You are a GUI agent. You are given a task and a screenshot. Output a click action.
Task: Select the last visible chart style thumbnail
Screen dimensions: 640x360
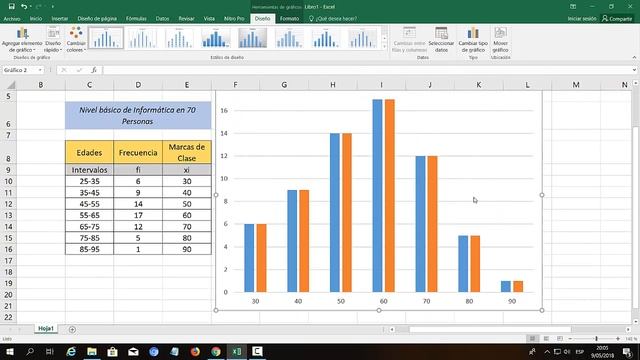362,38
